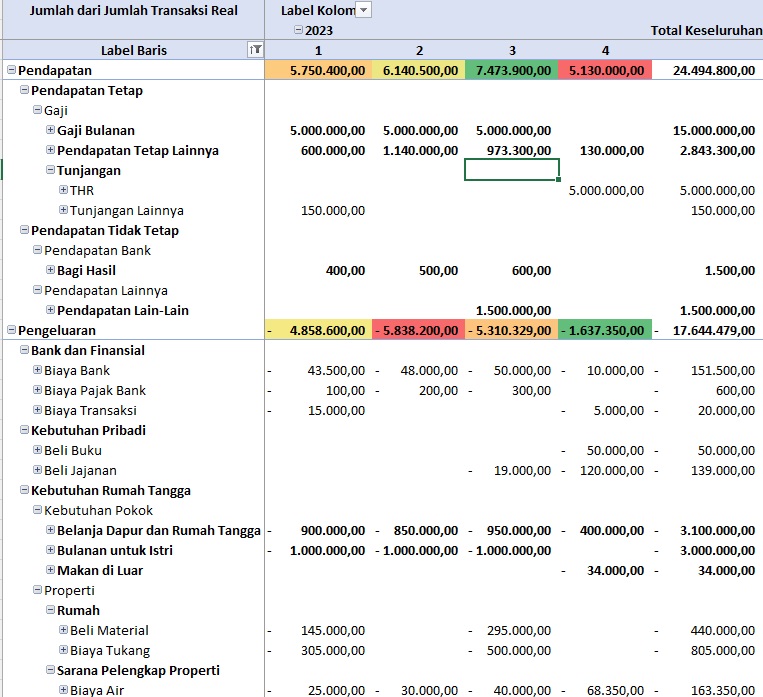Collapse the Tunjangan subgroup
The height and width of the screenshot is (697, 763).
(x=50, y=170)
